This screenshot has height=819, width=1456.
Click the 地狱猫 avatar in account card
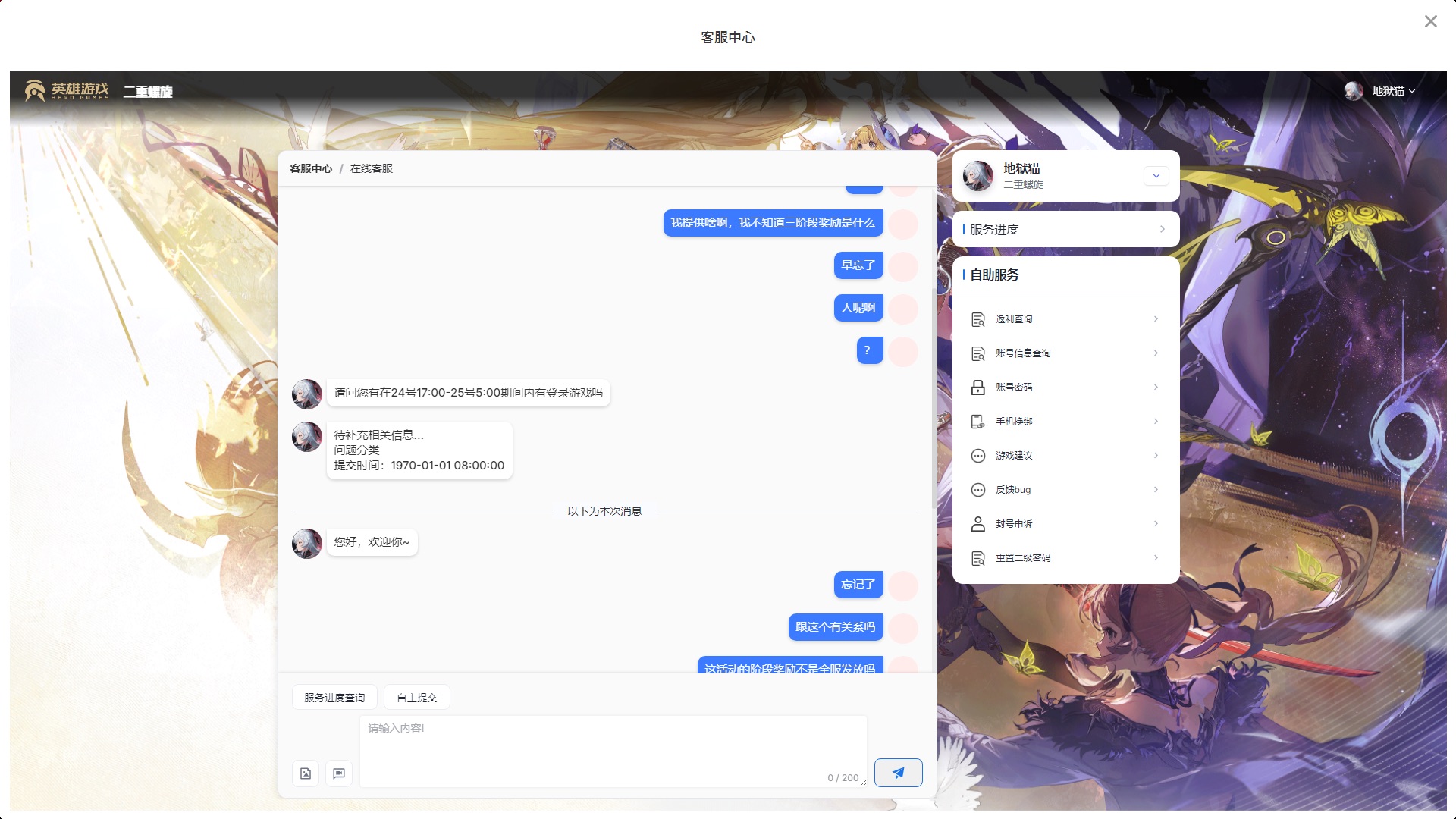978,176
